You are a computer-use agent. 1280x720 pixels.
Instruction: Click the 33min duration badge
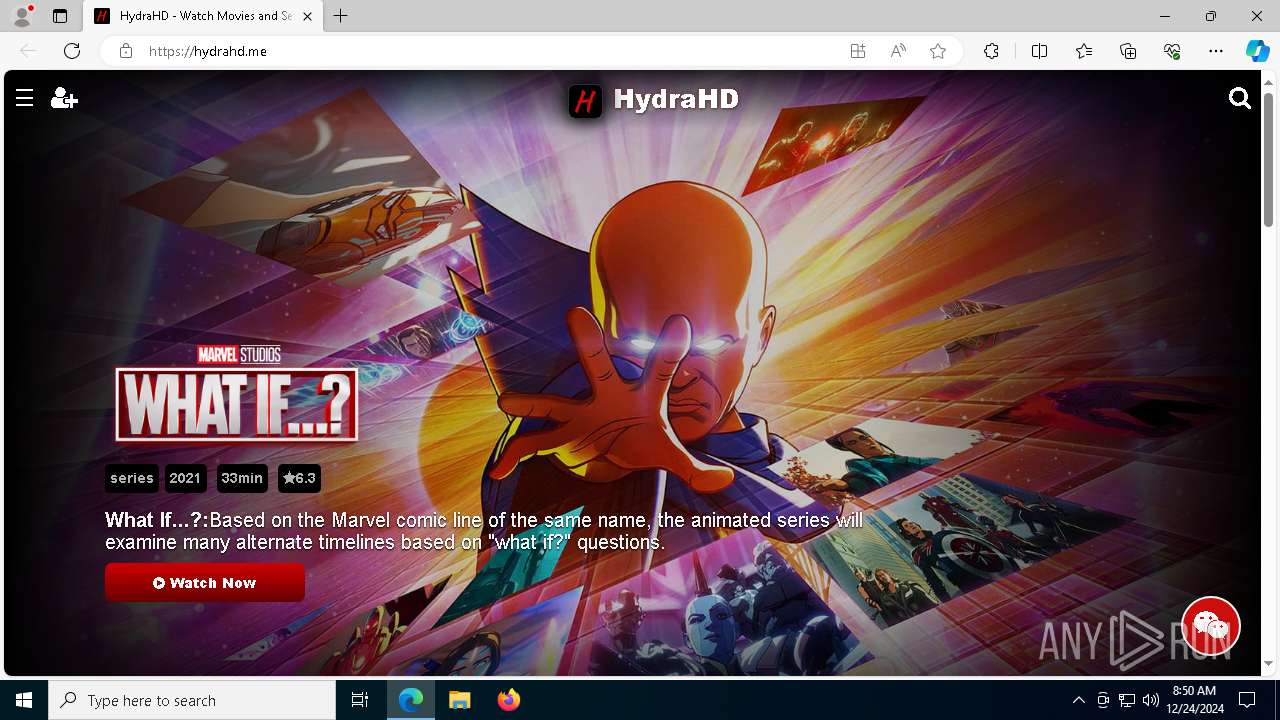pos(242,478)
